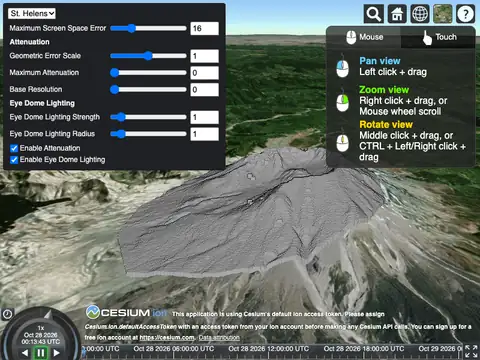480x360 pixels.
Task: Click the 'Rotate view' heading text
Action: coord(386,125)
